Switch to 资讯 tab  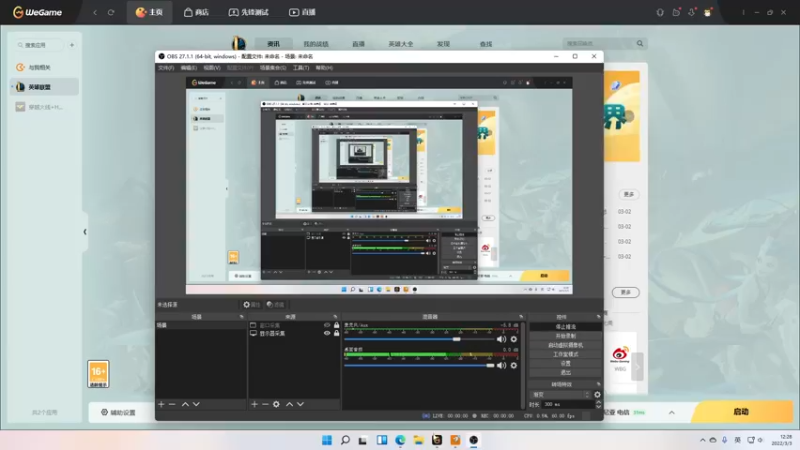[x=273, y=44]
